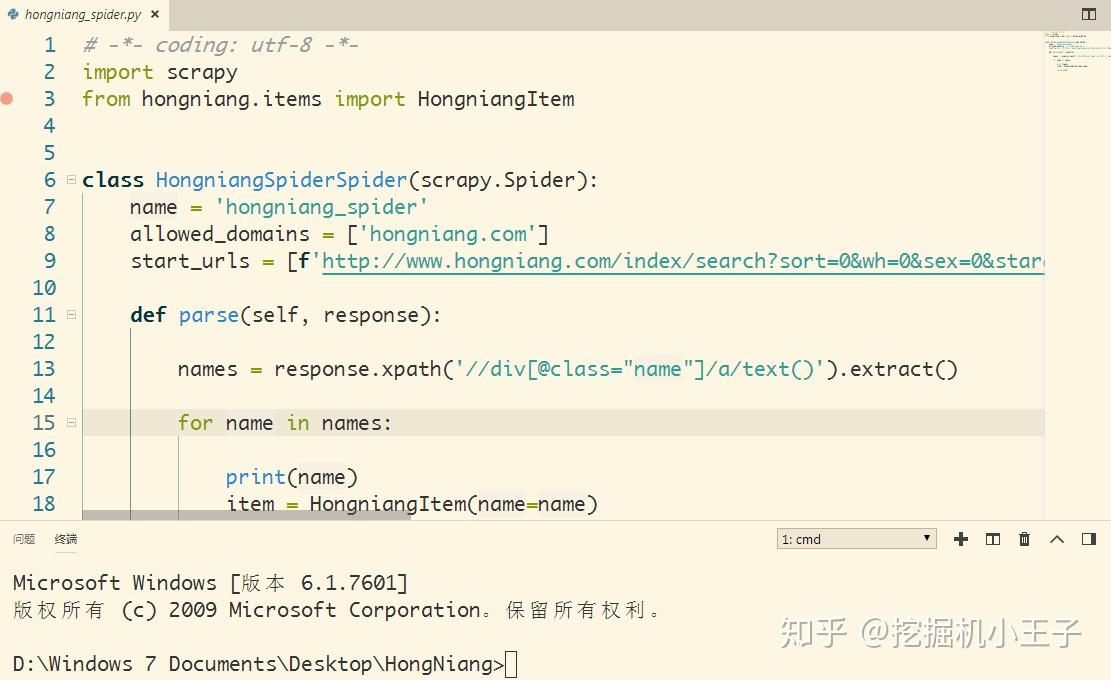This screenshot has width=1111, height=680.
Task: Click the 'coding: utf-8' comment line
Action: (x=220, y=45)
